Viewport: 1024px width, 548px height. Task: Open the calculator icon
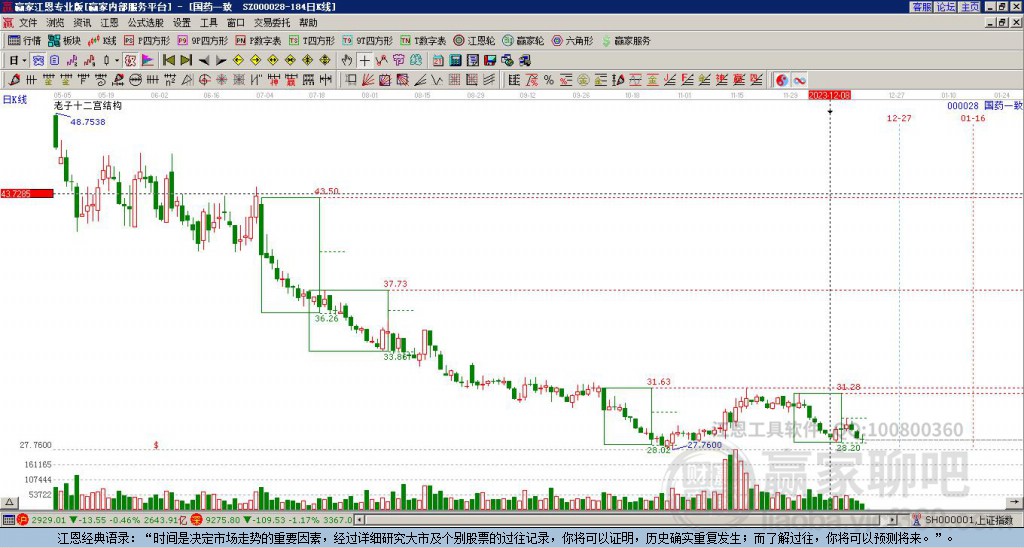(455, 61)
